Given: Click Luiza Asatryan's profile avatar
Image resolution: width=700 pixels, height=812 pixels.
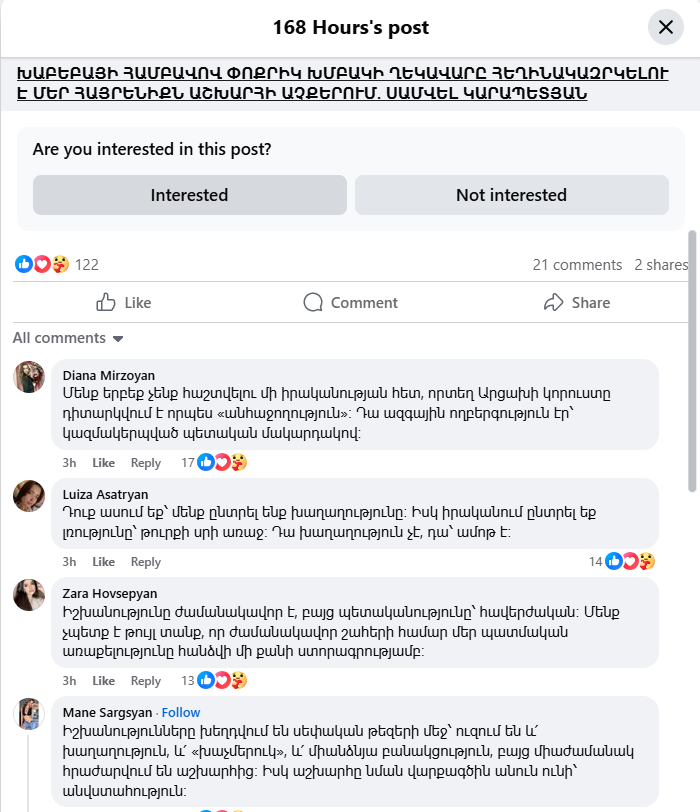Looking at the screenshot, I should pyautogui.click(x=29, y=495).
